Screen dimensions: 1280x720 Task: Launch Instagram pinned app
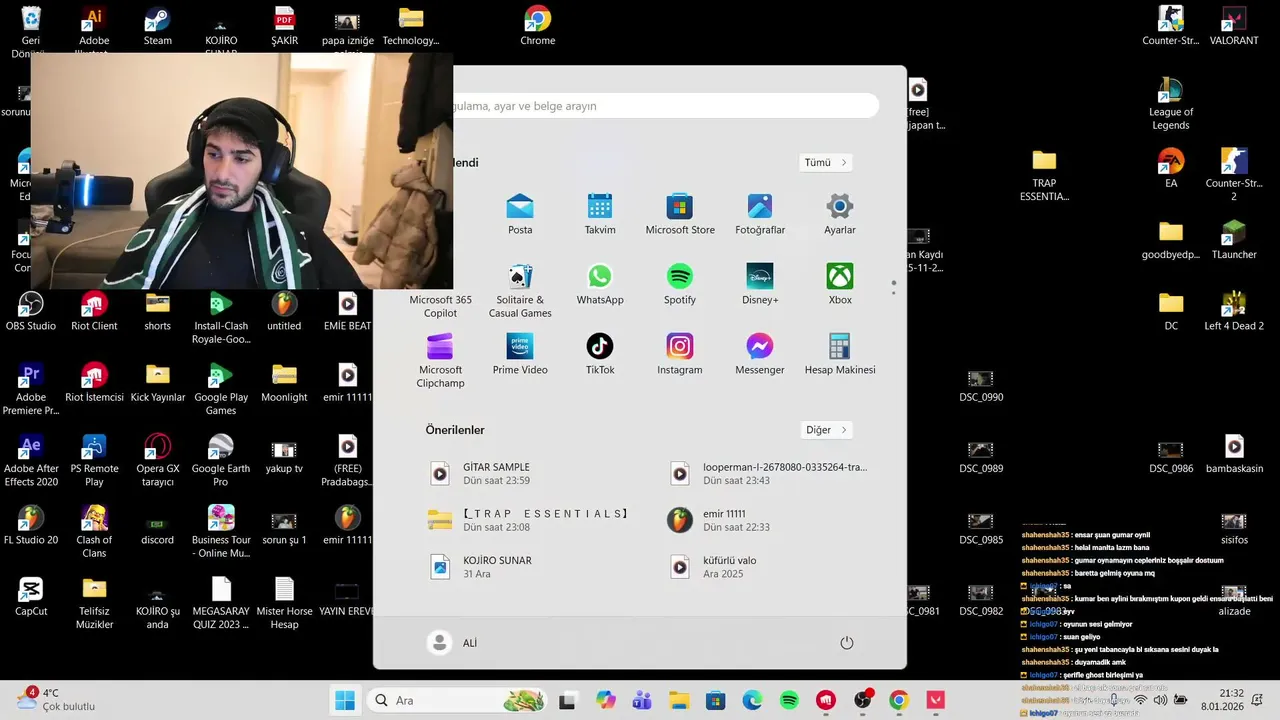[x=680, y=354]
